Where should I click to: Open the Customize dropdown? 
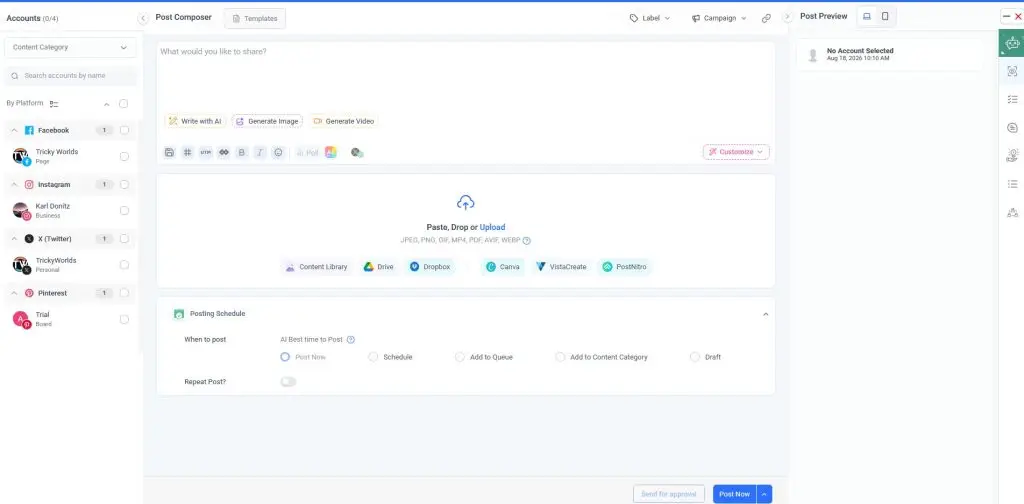[x=736, y=152]
